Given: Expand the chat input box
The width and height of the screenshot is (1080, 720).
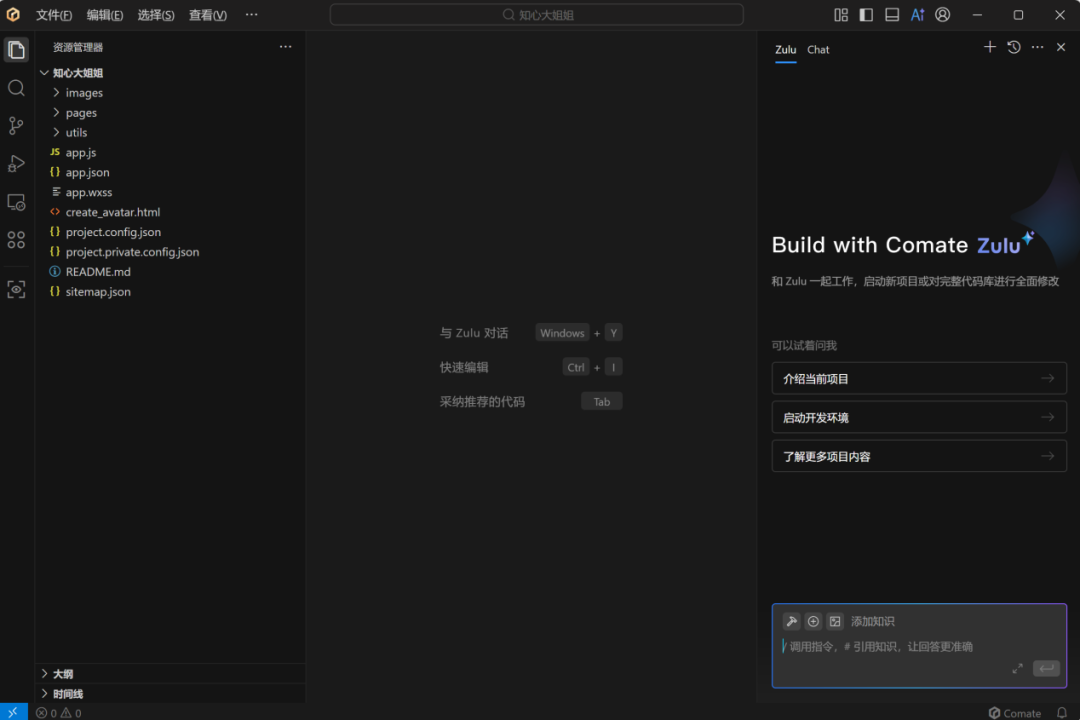Looking at the screenshot, I should [x=1017, y=668].
